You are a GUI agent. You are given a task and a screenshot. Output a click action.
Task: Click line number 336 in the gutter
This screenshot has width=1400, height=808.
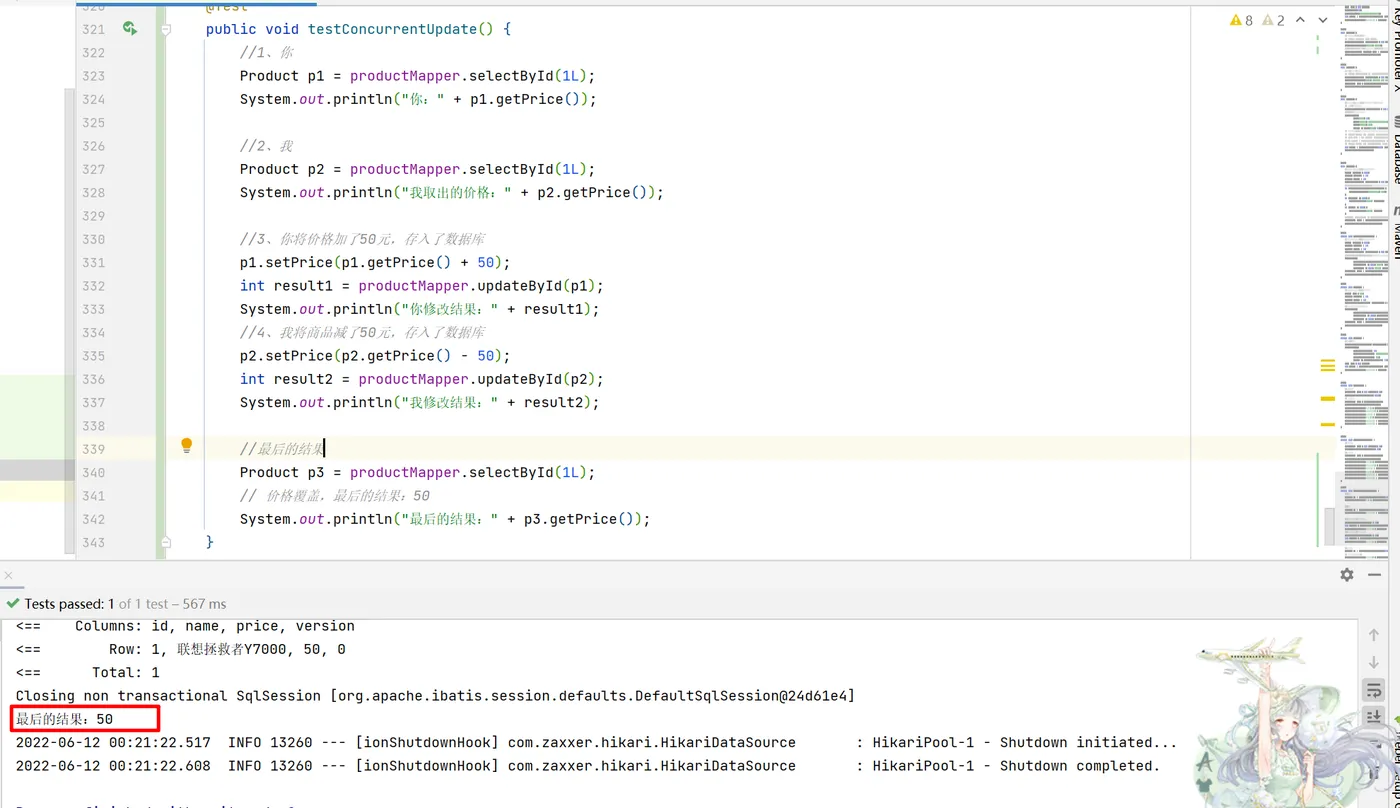click(93, 379)
